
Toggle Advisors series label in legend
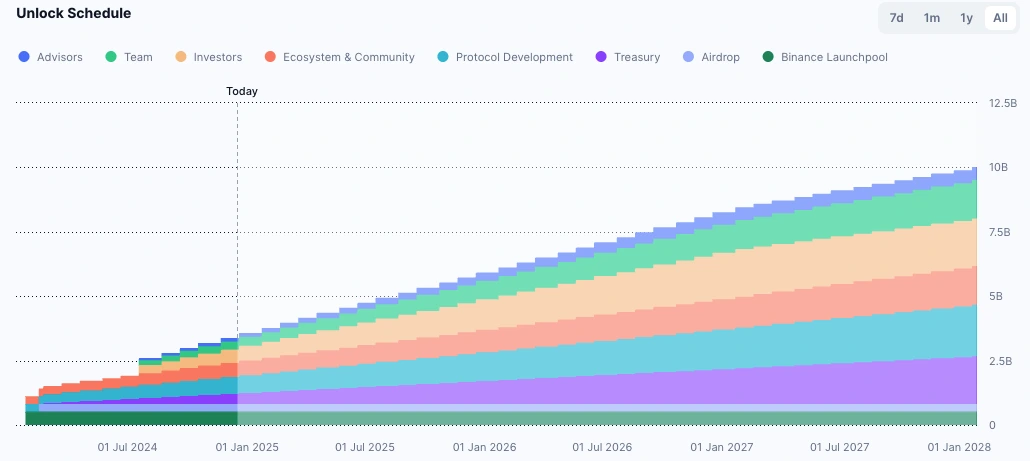[60, 57]
